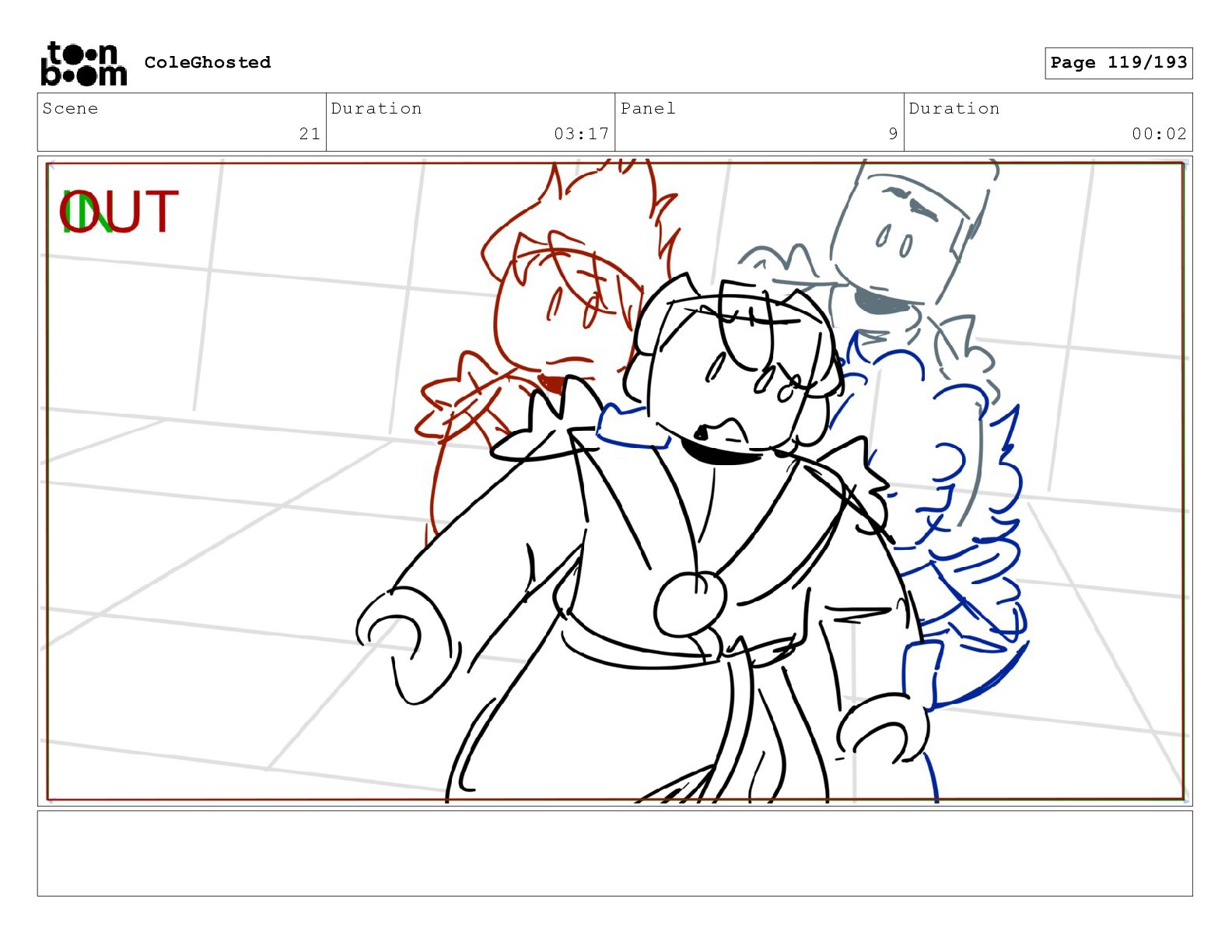
Task: Click the storyboard panel drawing
Action: click(614, 481)
